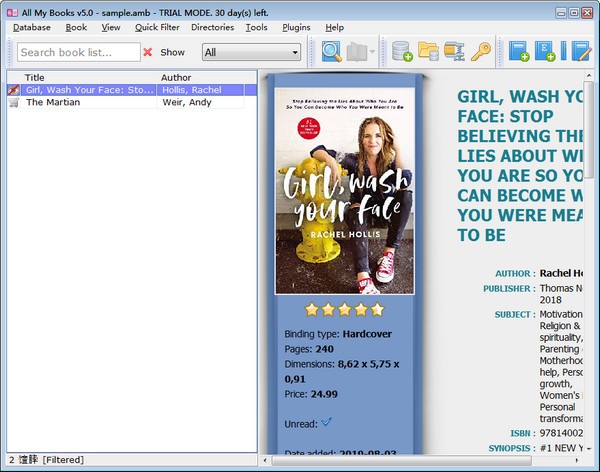
Task: Click the network database toolbar icon
Action: click(x=455, y=51)
